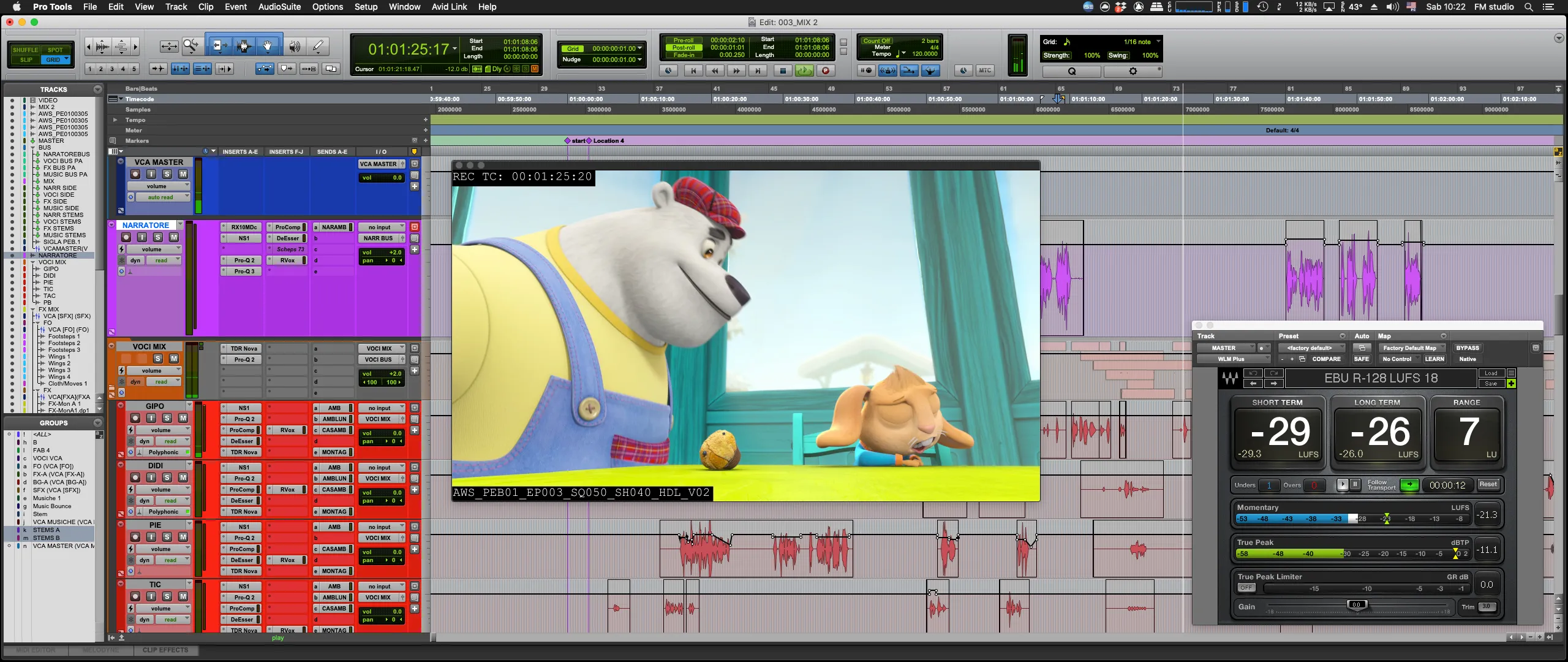1568x662 pixels.
Task: Click the red Record button
Action: (825, 70)
